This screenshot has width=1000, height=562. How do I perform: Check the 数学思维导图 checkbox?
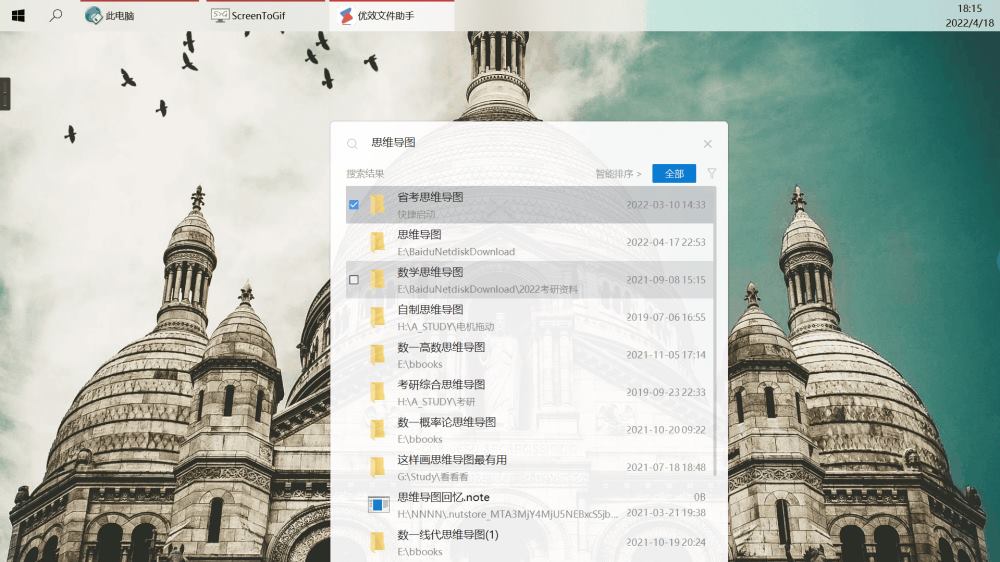[x=354, y=280]
